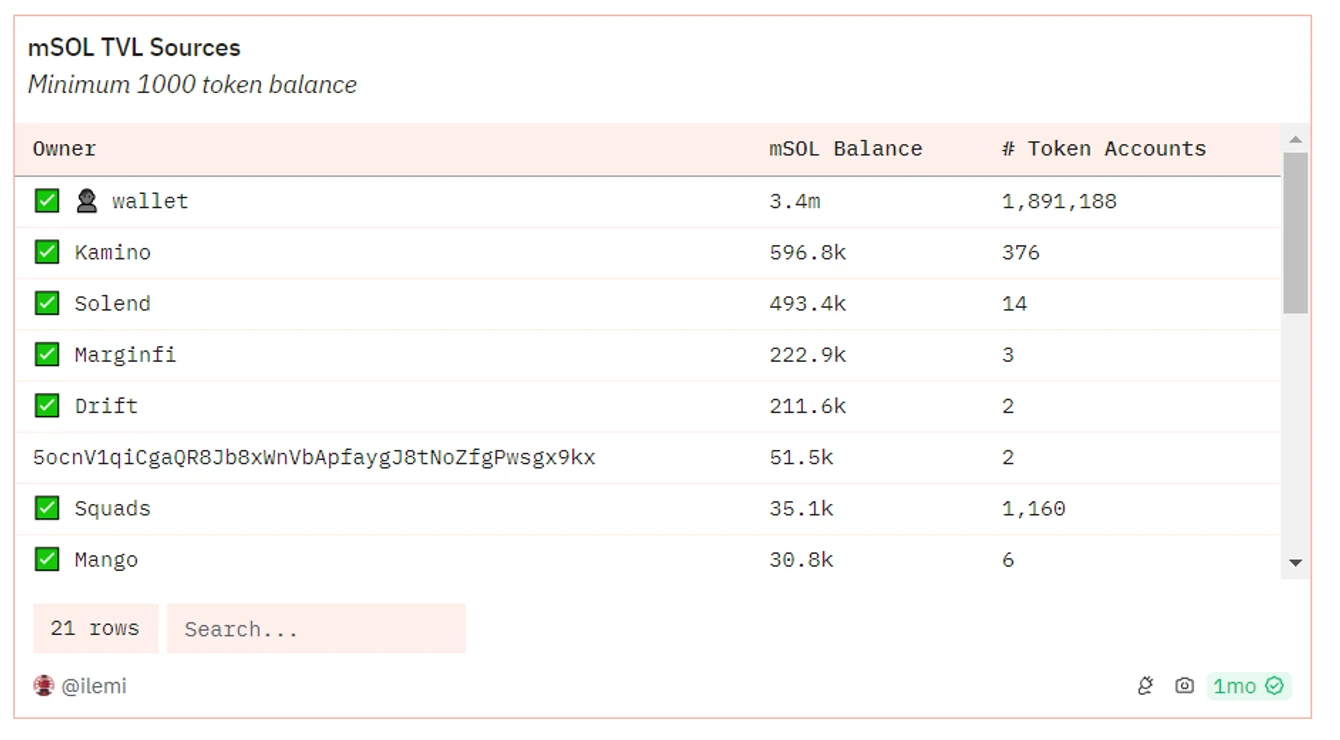Image resolution: width=1340 pixels, height=740 pixels.
Task: Click the green check icon beside Mango
Action: point(47,559)
